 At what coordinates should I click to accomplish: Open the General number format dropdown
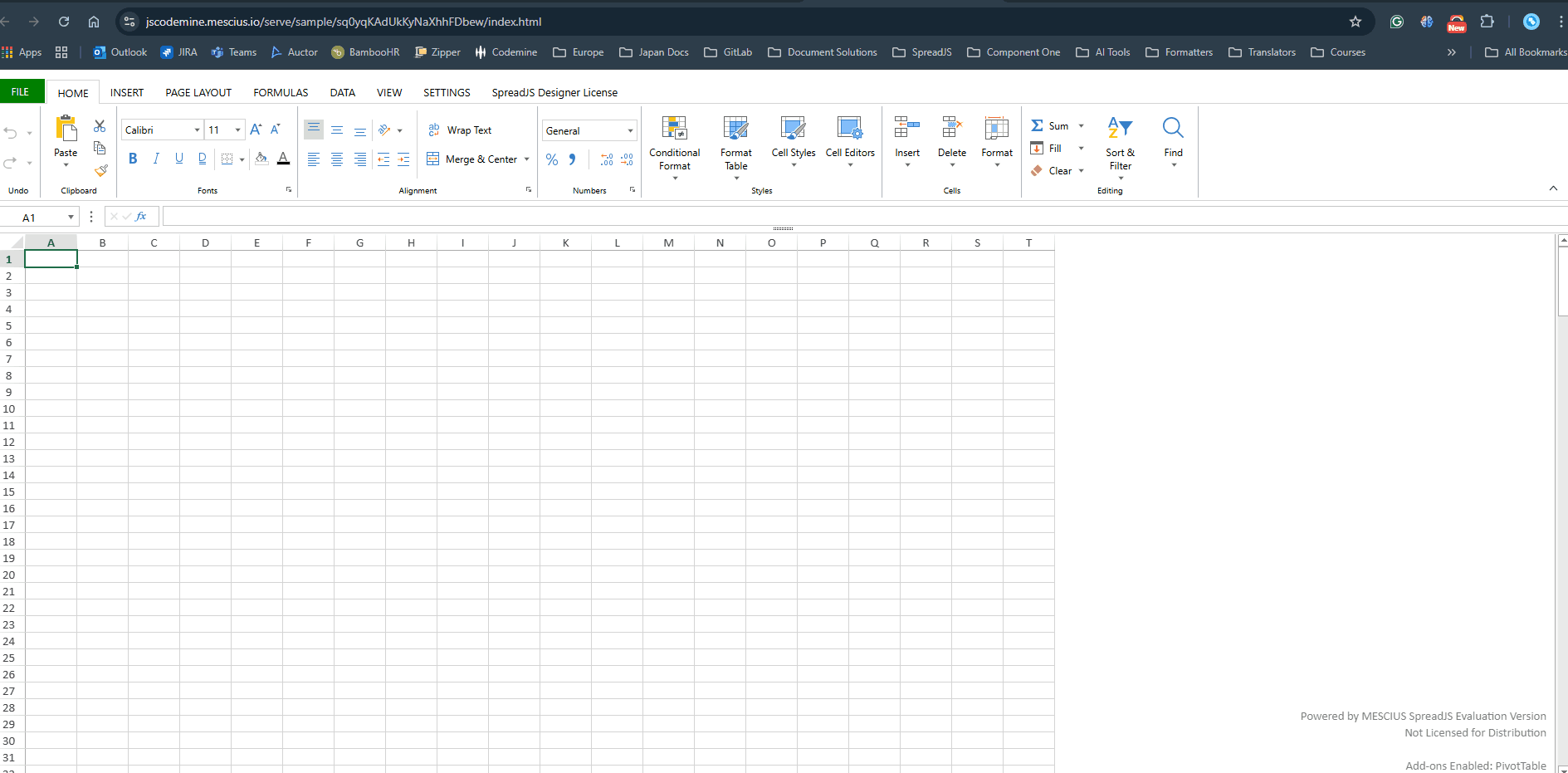630,131
